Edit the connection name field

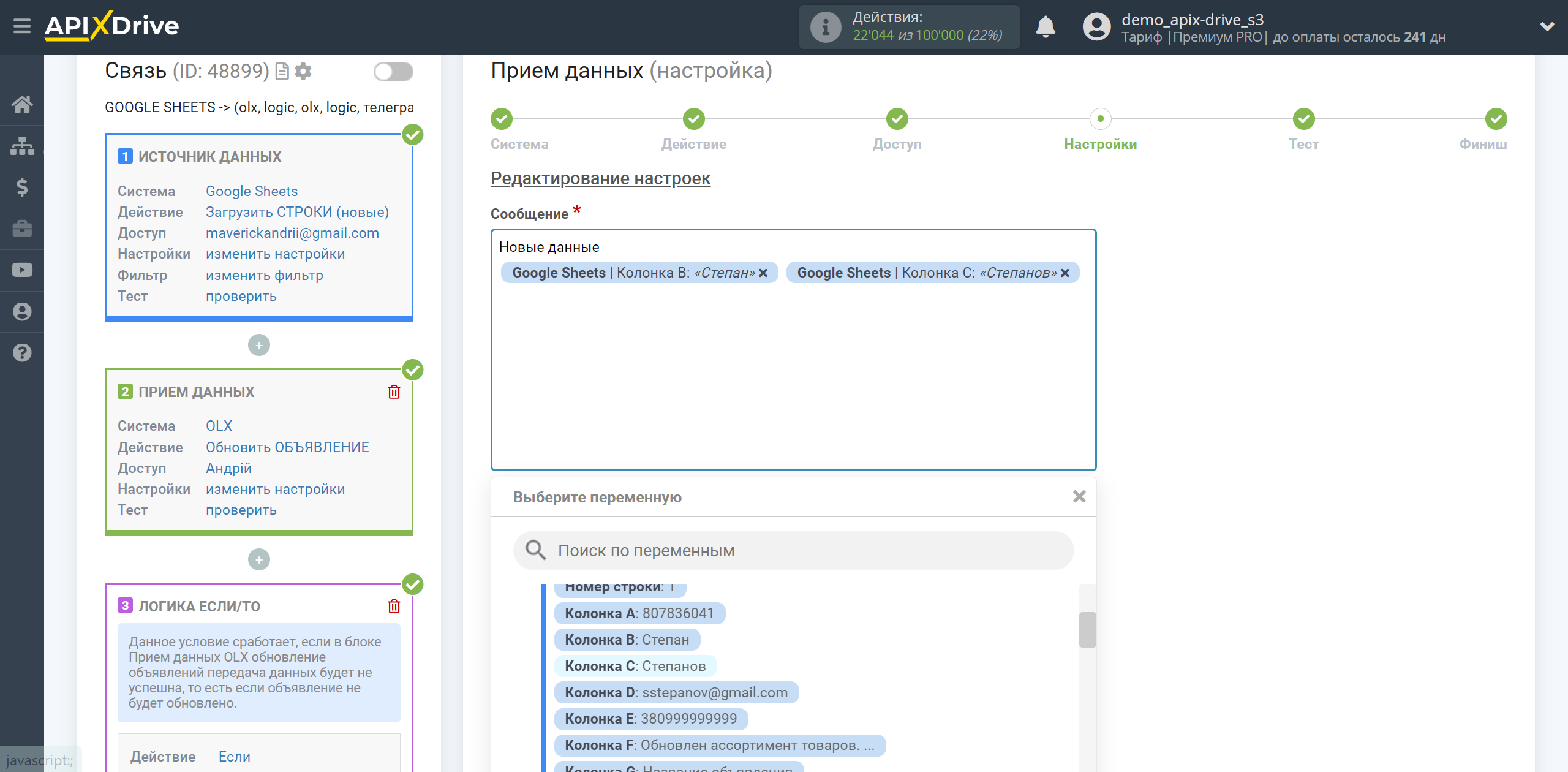point(259,107)
